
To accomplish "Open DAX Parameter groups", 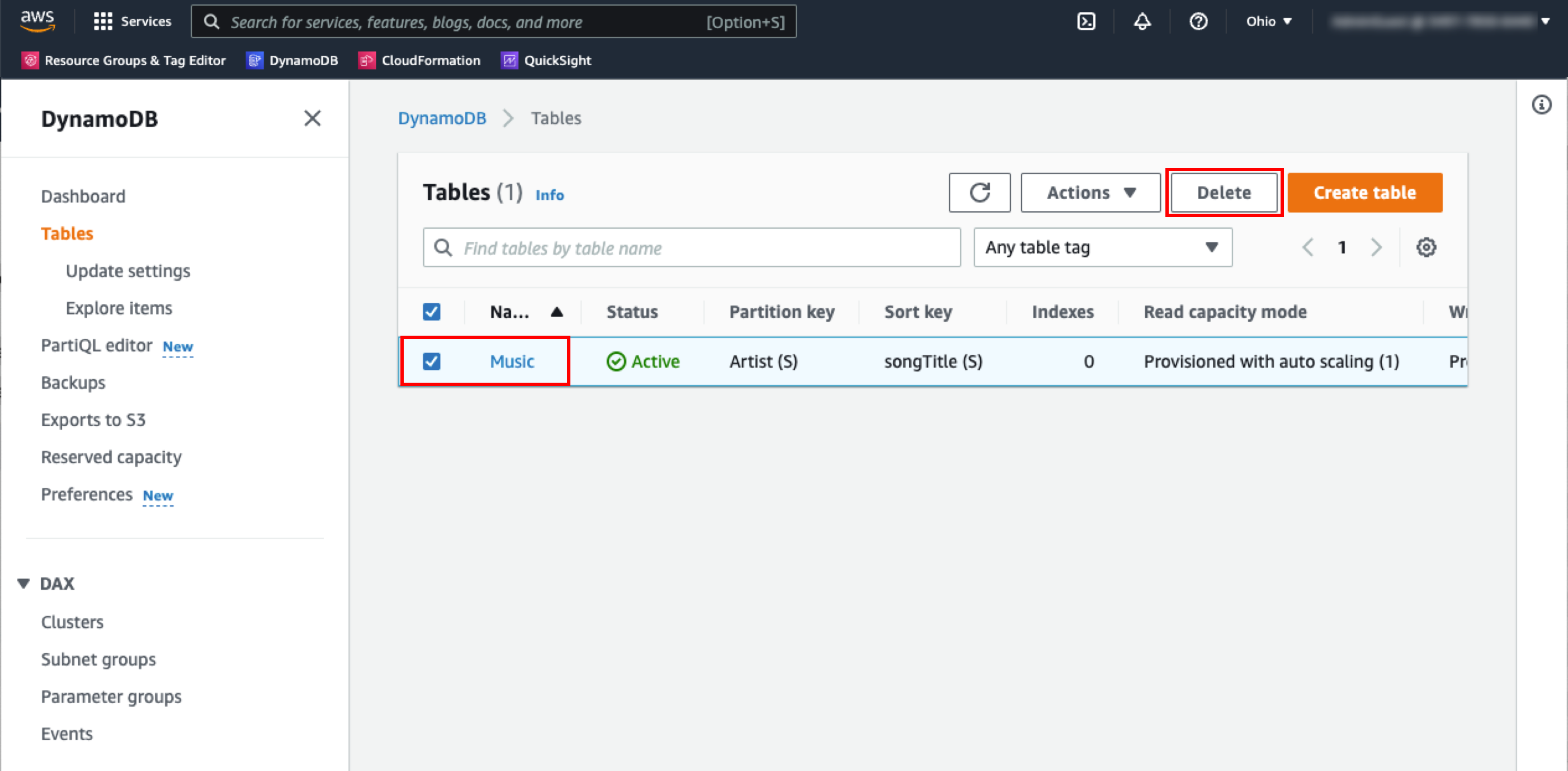I will coord(111,696).
